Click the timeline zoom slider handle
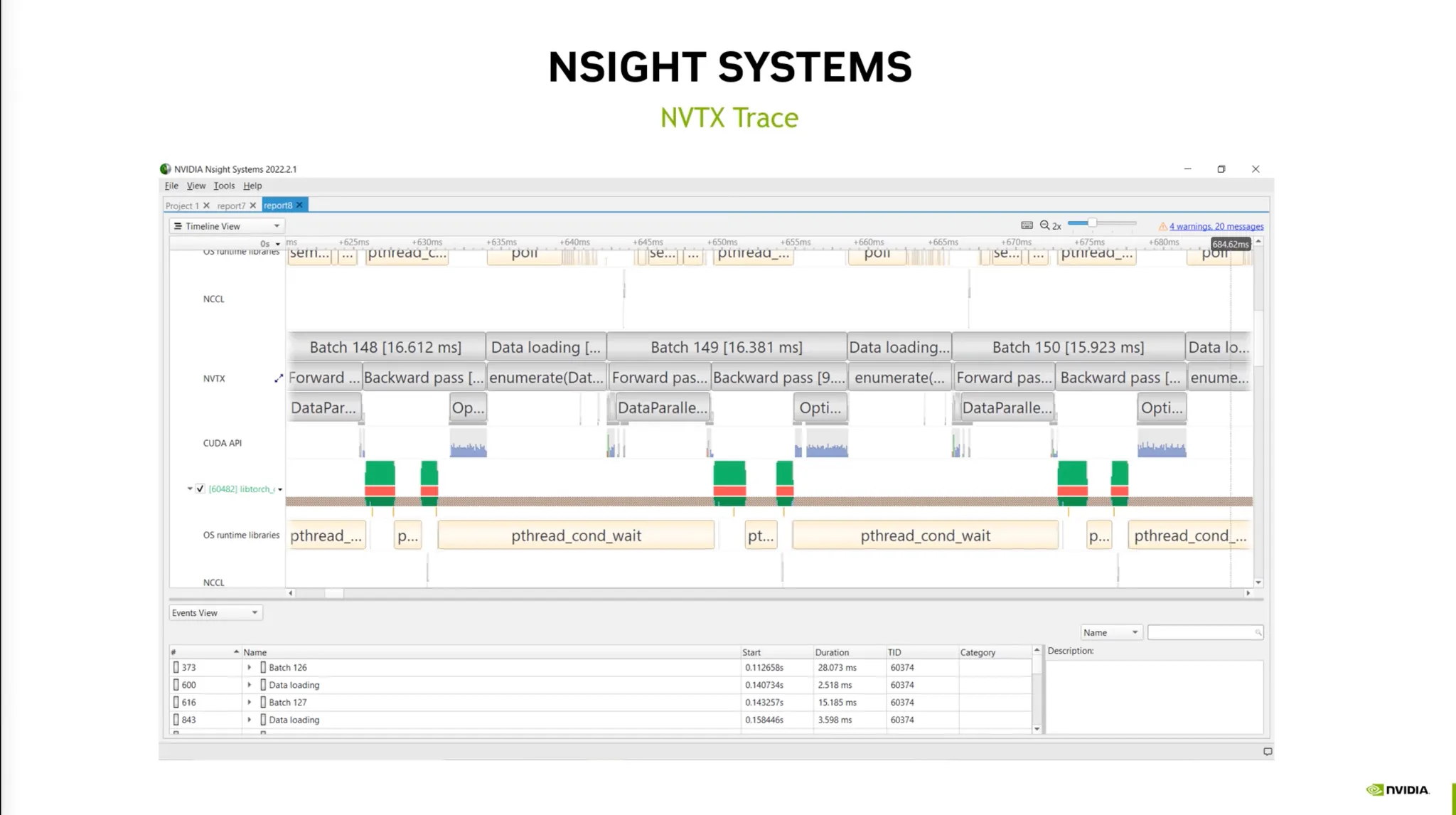This screenshot has width=1456, height=815. 1092,223
